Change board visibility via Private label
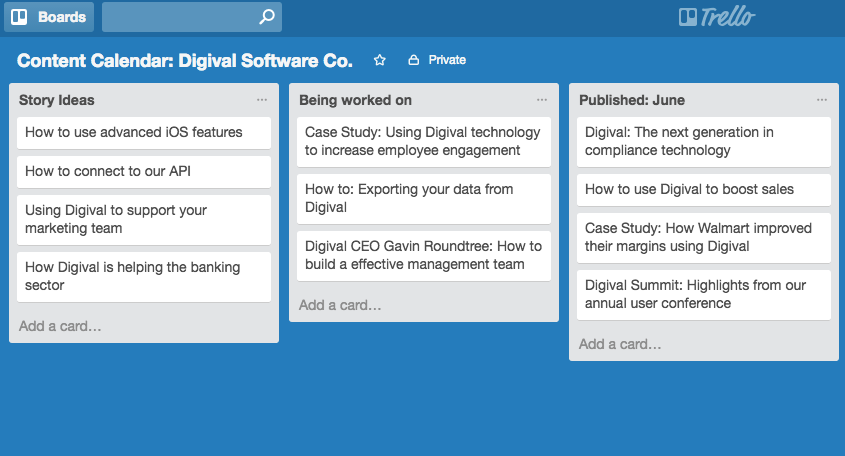The height and width of the screenshot is (456, 845). click(447, 60)
